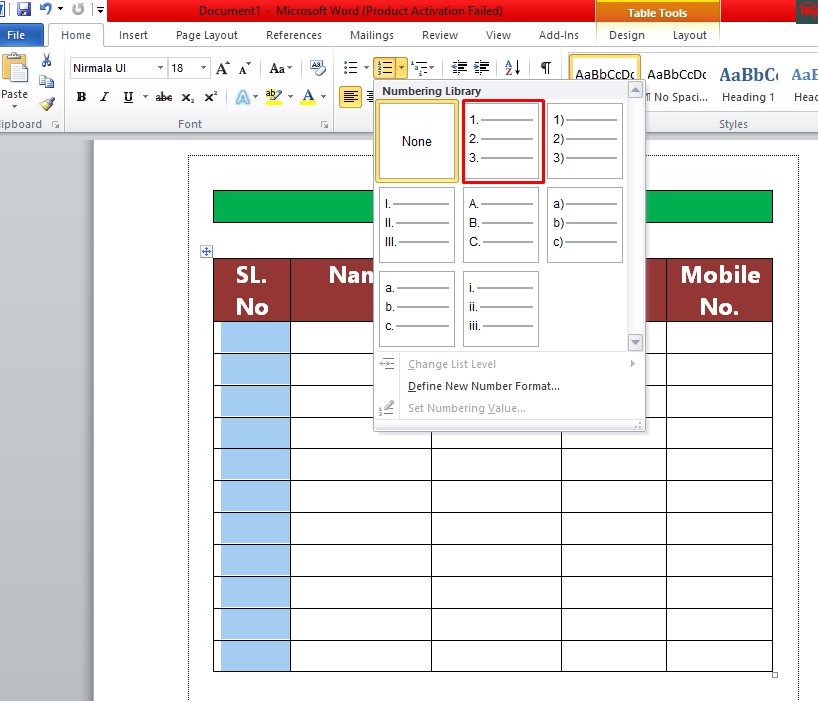Viewport: 818px width, 701px height.
Task: Toggle Italic formatting
Action: coord(105,97)
